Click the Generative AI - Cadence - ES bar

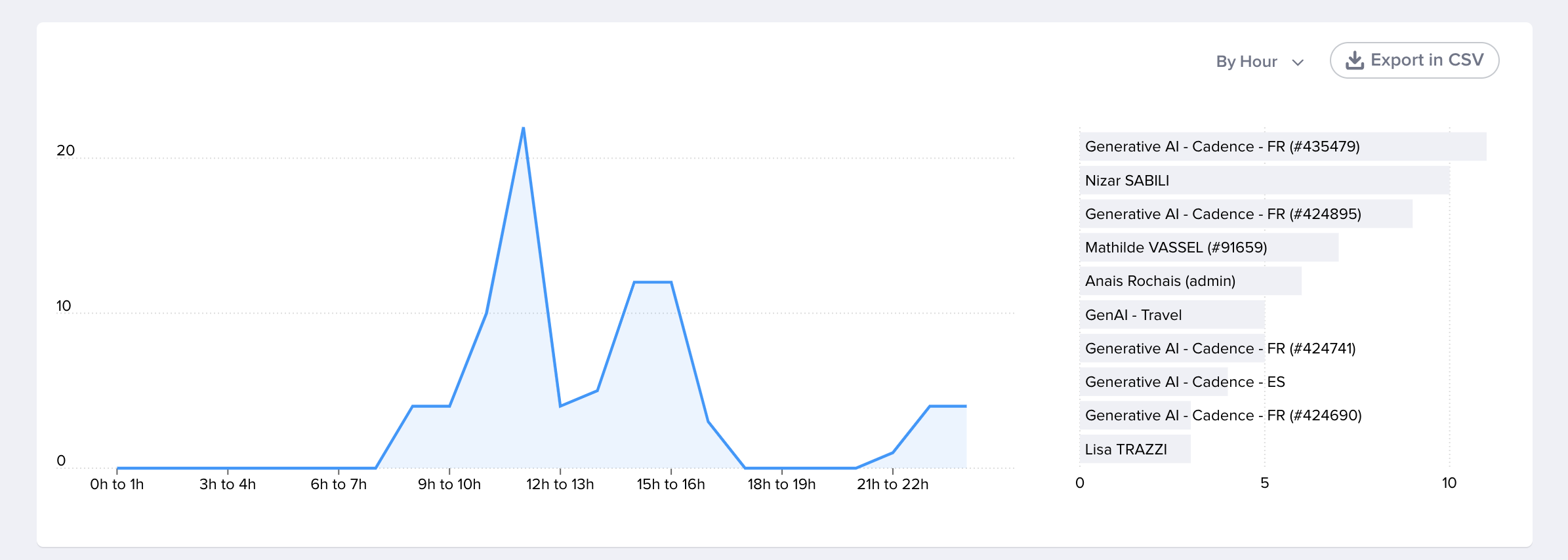pyautogui.click(x=1153, y=382)
